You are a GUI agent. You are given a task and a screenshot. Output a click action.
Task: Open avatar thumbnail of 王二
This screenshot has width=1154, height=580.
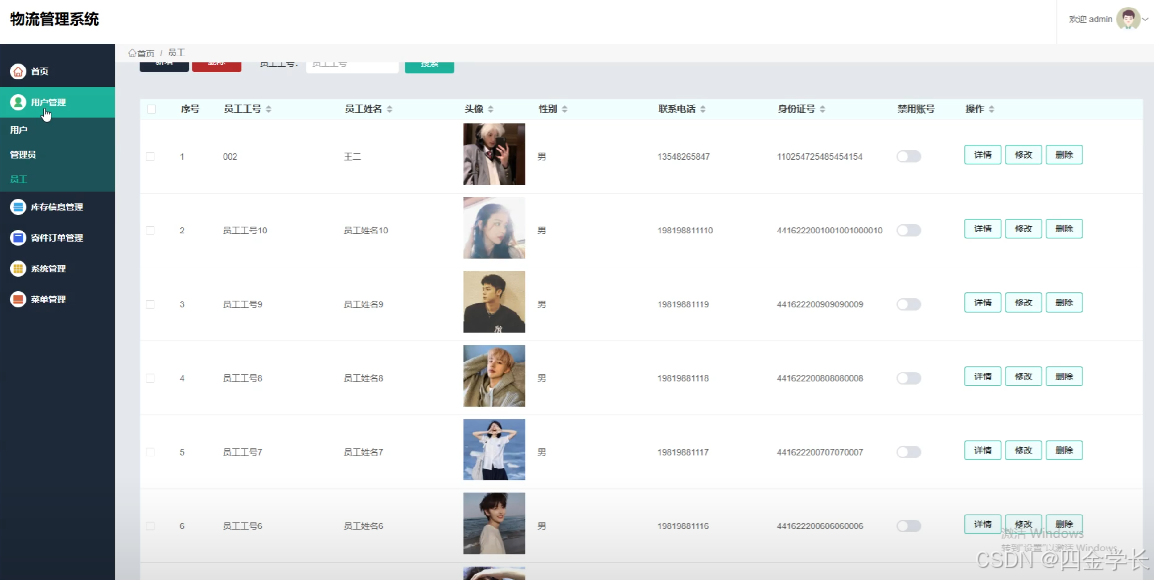point(494,154)
